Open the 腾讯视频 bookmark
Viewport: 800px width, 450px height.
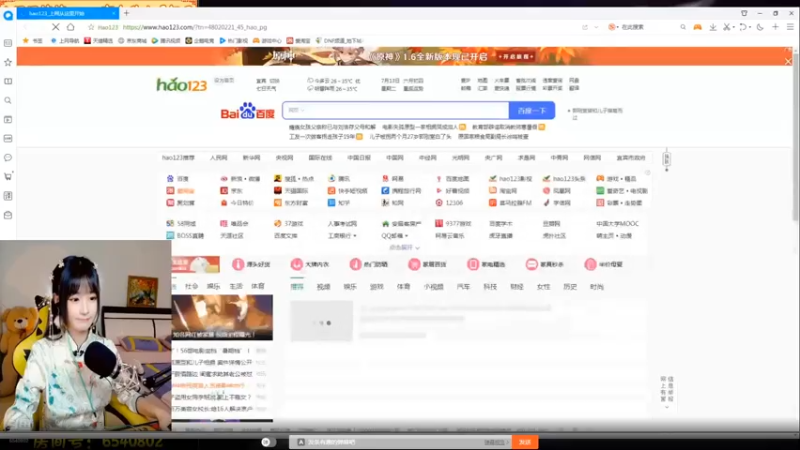click(166, 41)
